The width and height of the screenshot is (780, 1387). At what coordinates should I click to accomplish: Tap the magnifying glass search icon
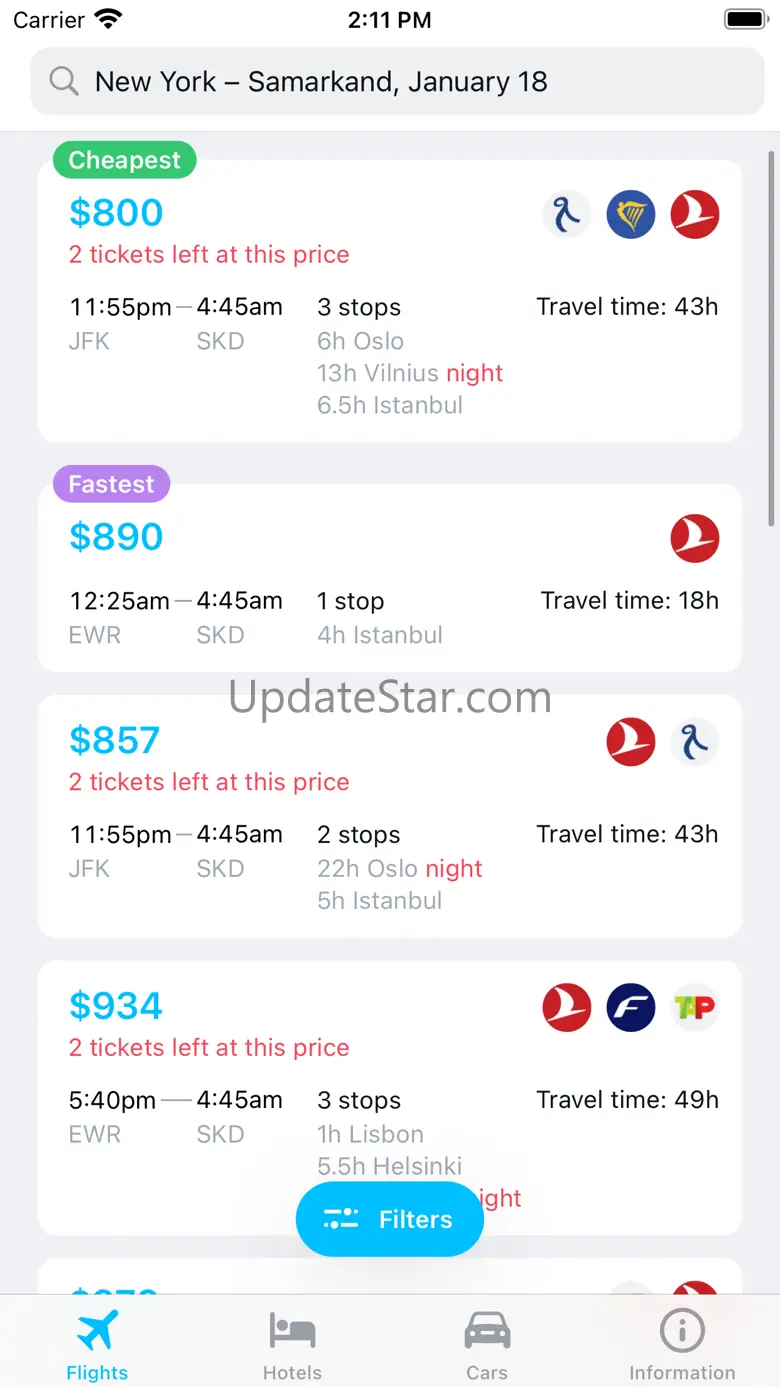[x=64, y=81]
